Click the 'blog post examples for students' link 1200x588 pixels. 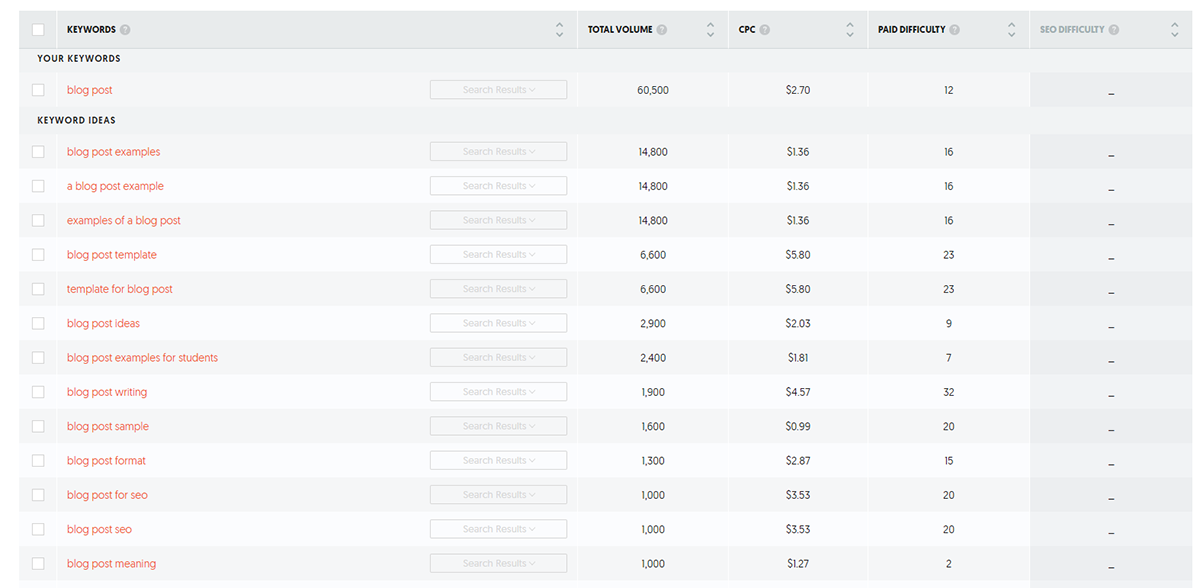142,358
